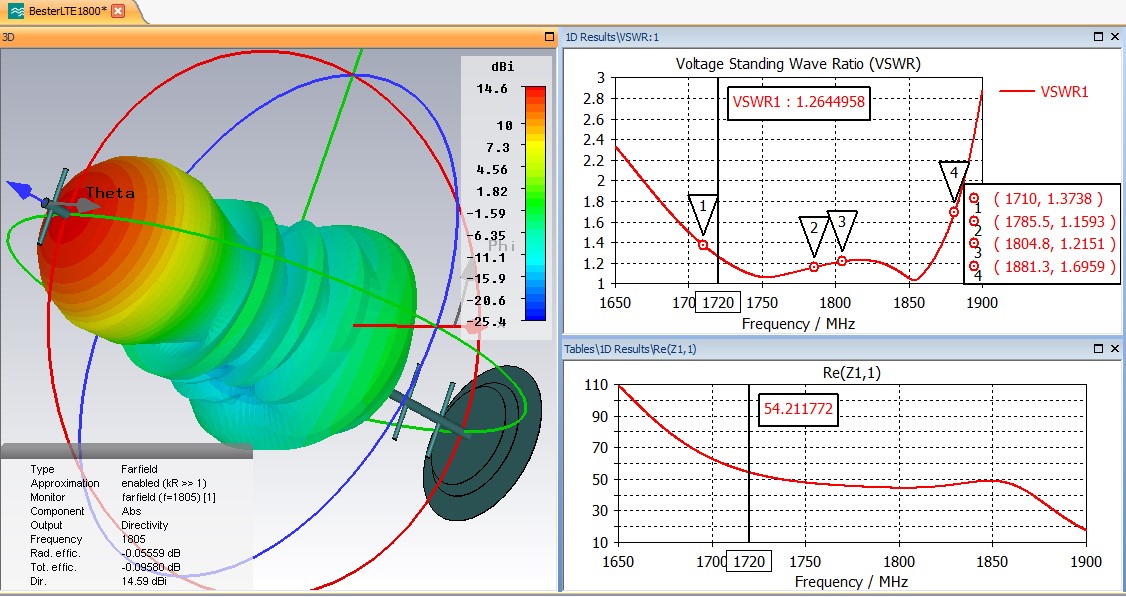The image size is (1126, 597).
Task: Maximize the 3D view panel
Action: coord(549,37)
